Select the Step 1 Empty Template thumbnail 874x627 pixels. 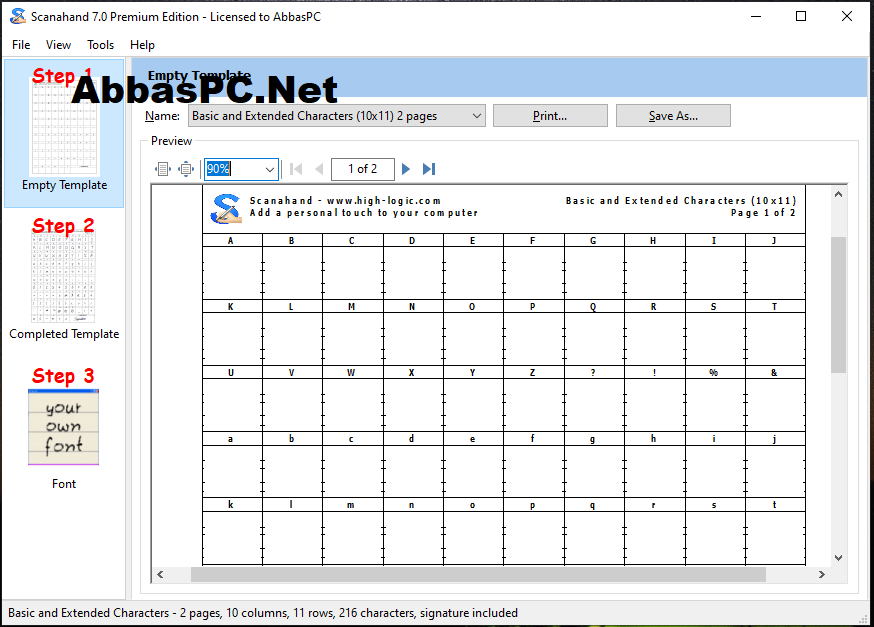pos(64,133)
